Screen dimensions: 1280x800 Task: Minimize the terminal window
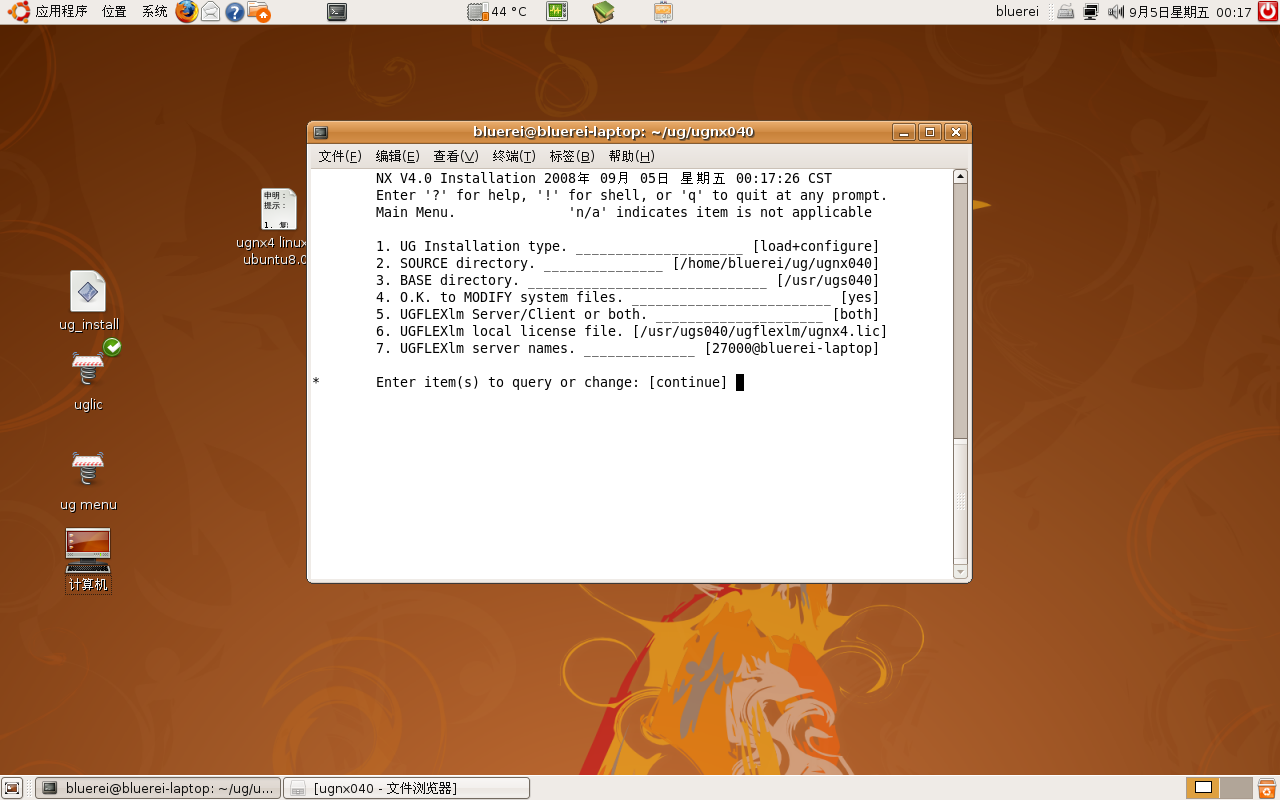[x=904, y=132]
